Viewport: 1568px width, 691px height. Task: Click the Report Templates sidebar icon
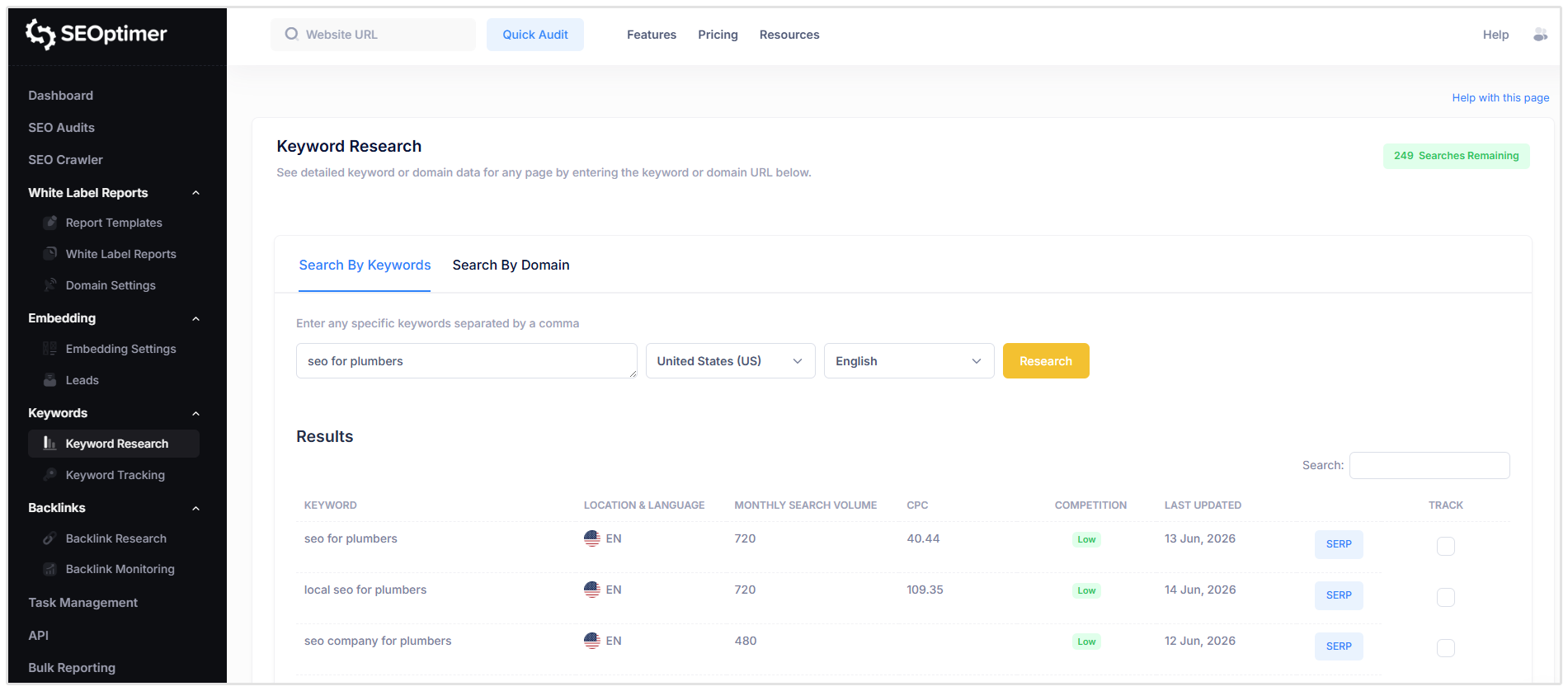tap(50, 223)
